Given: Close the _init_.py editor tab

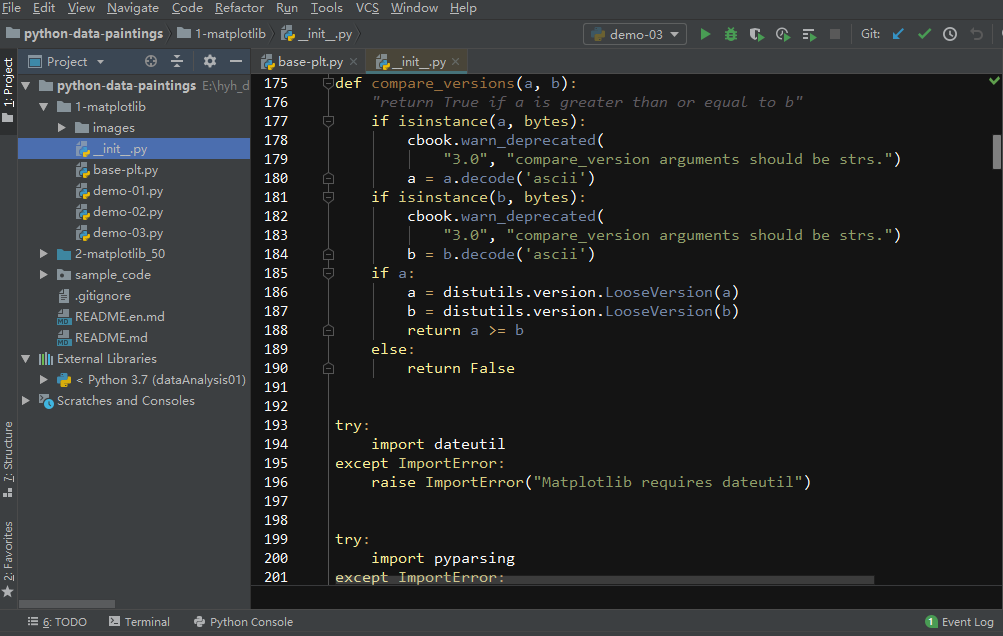Looking at the screenshot, I should [455, 61].
